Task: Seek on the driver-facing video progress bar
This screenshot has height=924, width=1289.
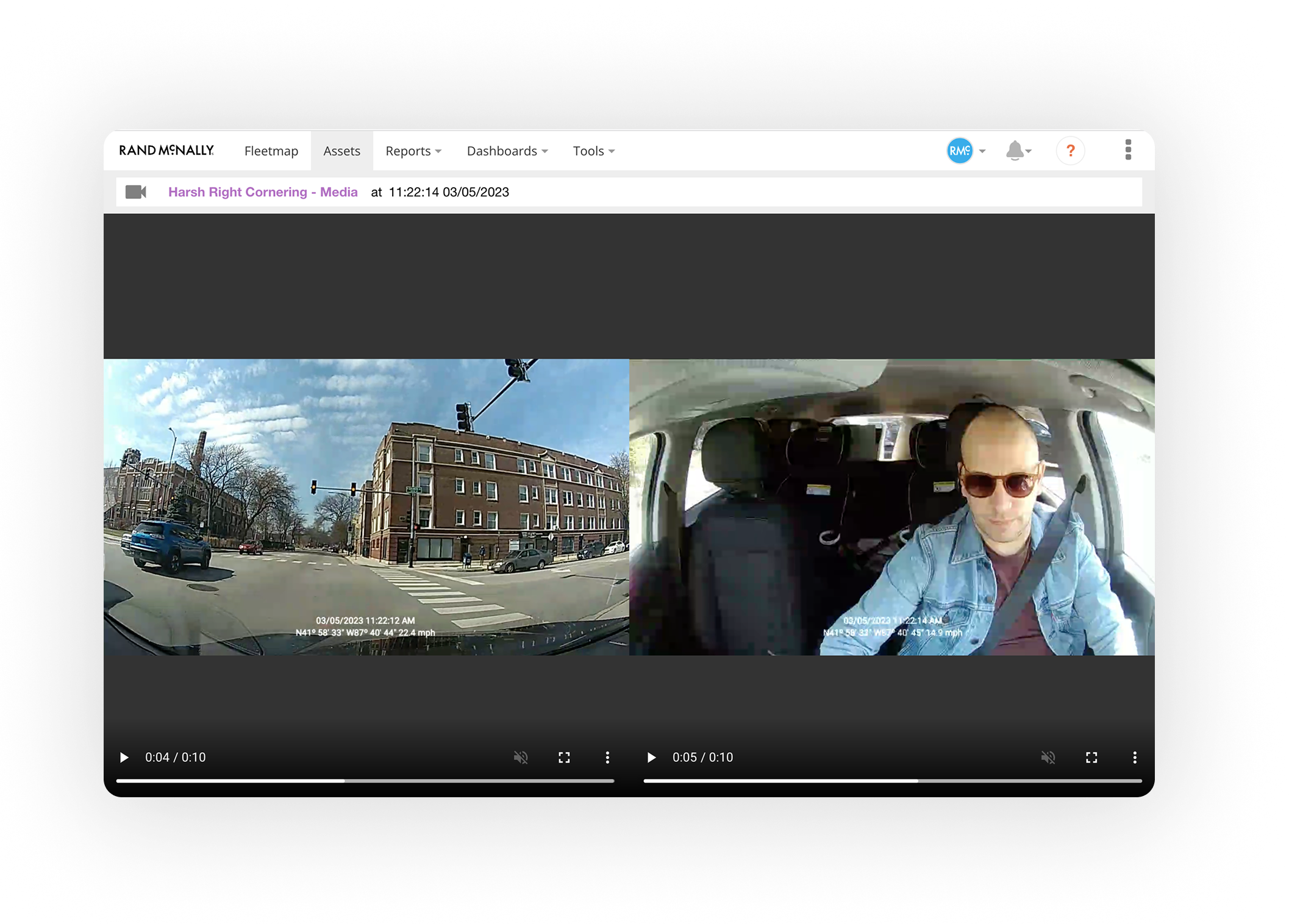Action: pyautogui.click(x=893, y=781)
